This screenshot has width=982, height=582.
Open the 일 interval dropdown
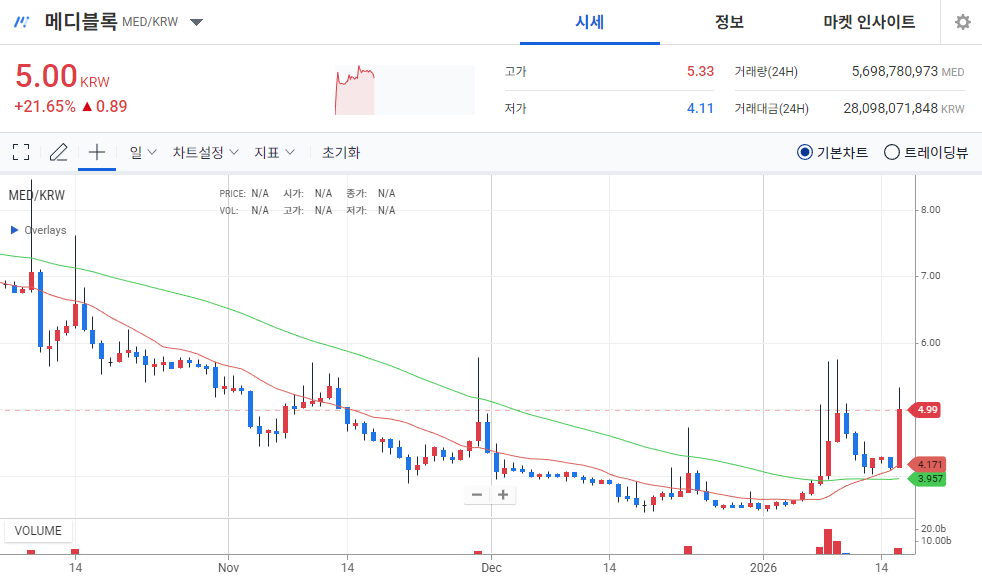click(139, 151)
